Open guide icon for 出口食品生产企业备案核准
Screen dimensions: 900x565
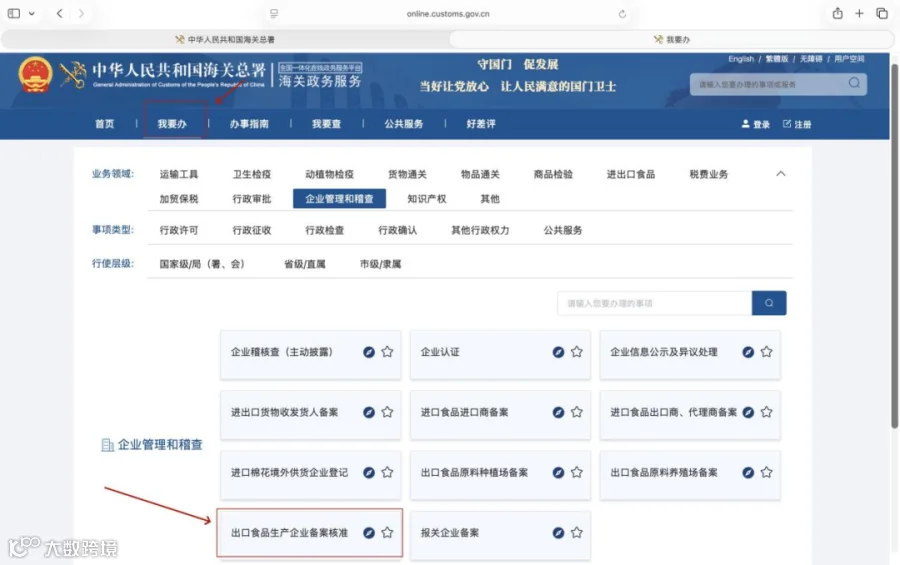(368, 533)
